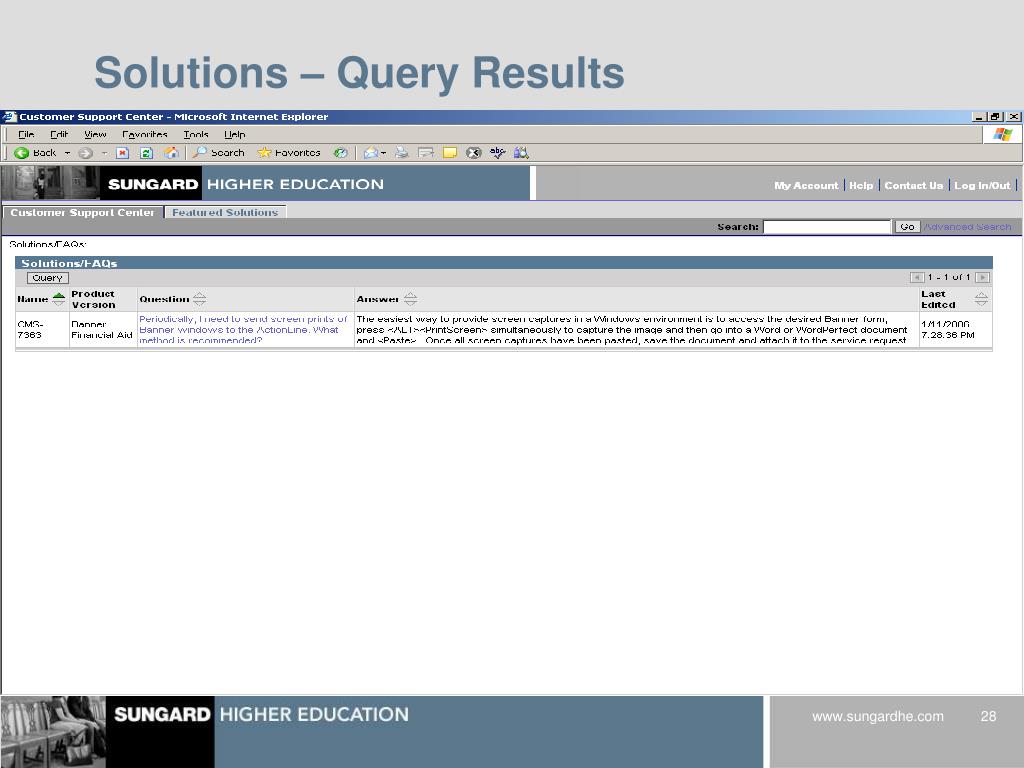Click the Back toolbar button
Image resolution: width=1024 pixels, height=768 pixels.
pyautogui.click(x=35, y=153)
